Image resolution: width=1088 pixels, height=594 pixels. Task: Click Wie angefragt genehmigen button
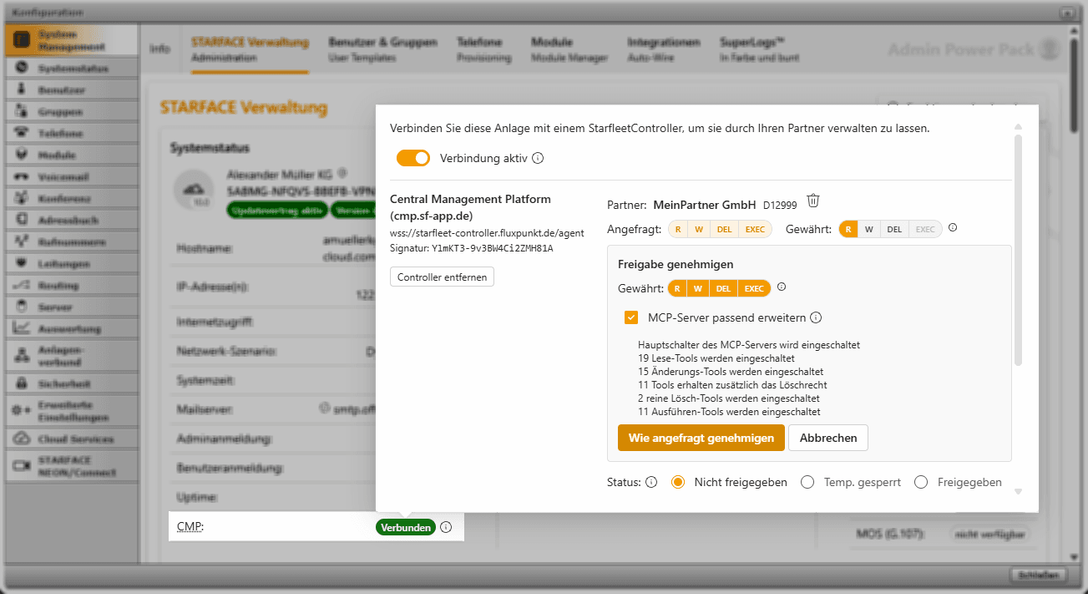(701, 438)
